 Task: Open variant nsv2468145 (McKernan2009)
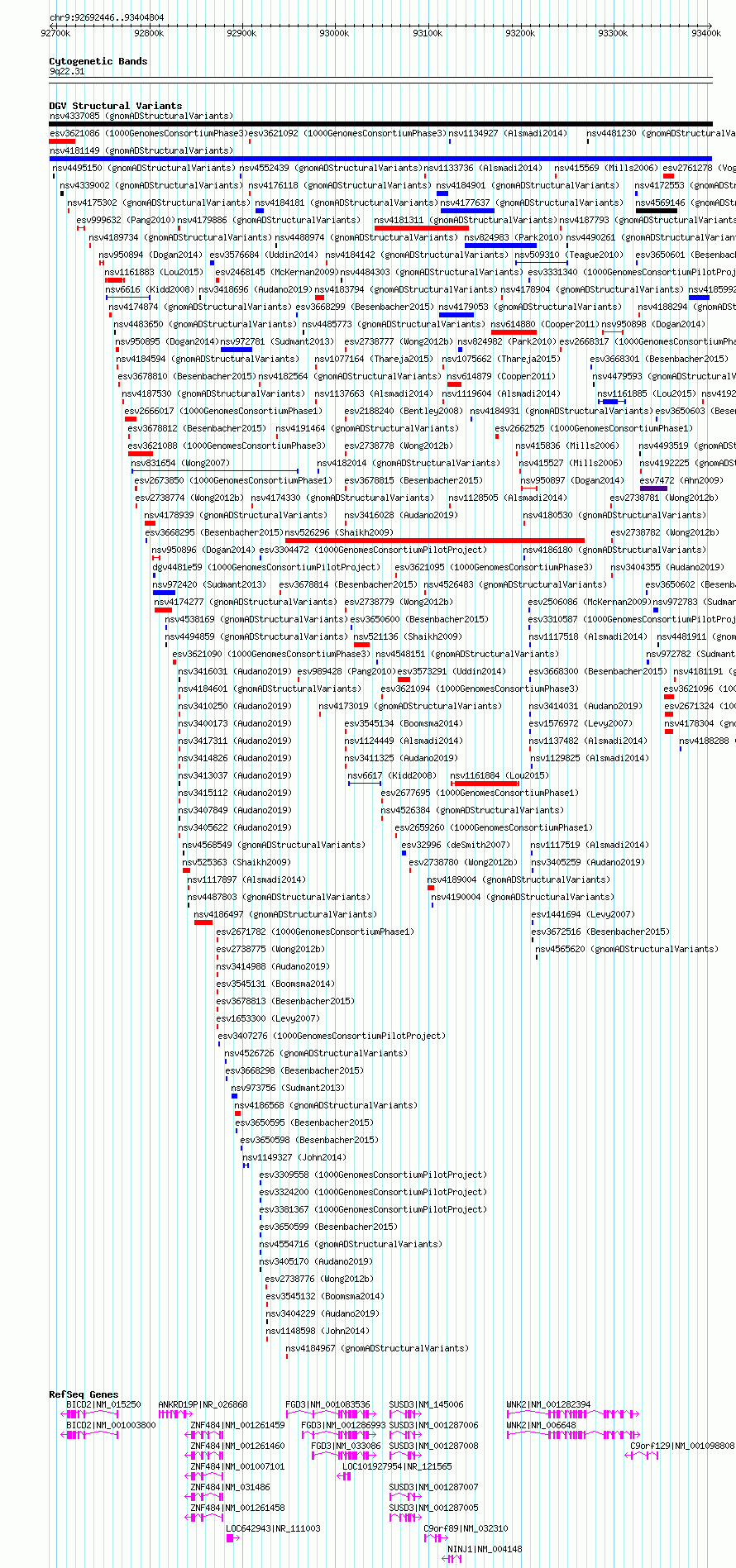tap(276, 272)
